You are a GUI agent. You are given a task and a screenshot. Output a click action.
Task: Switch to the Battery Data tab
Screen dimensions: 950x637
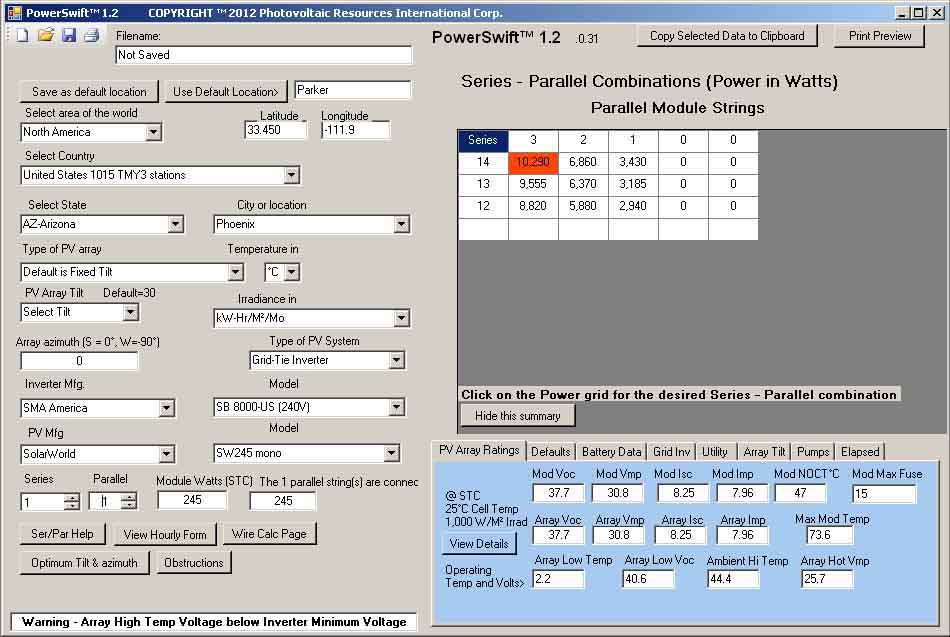[x=611, y=452]
